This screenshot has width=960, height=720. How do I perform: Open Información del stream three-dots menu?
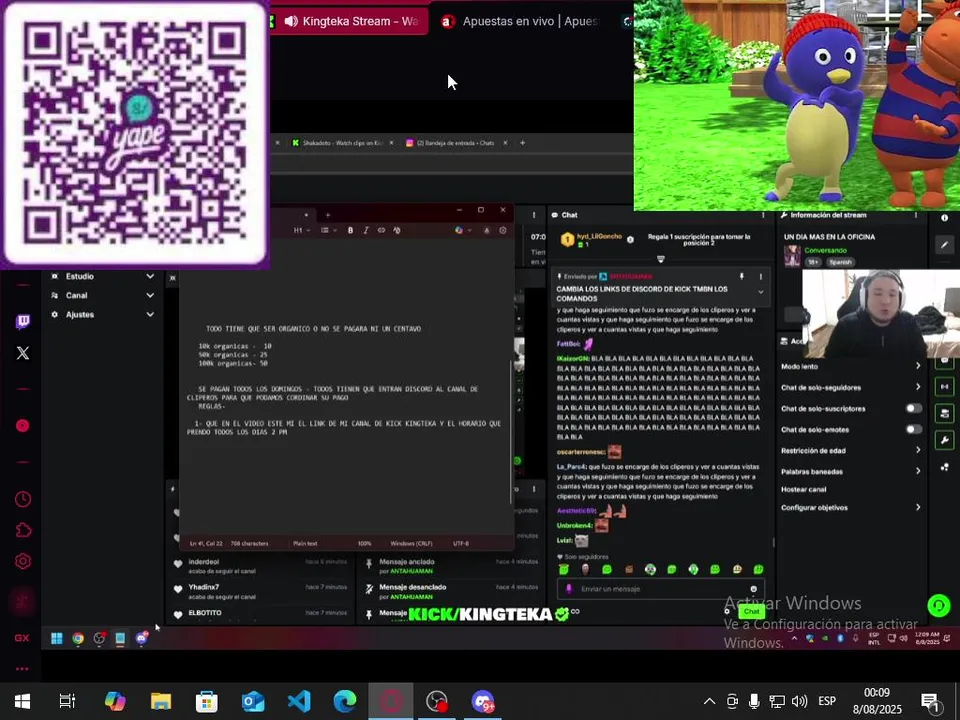pyautogui.click(x=916, y=216)
